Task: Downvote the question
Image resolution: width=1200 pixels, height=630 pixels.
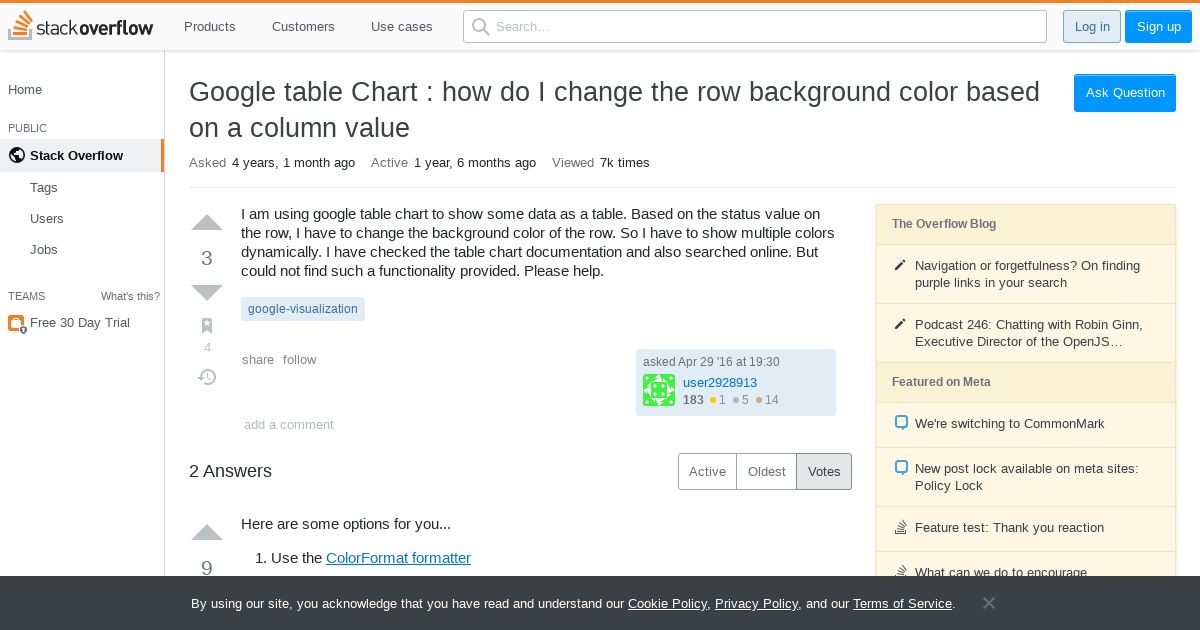Action: coord(207,292)
